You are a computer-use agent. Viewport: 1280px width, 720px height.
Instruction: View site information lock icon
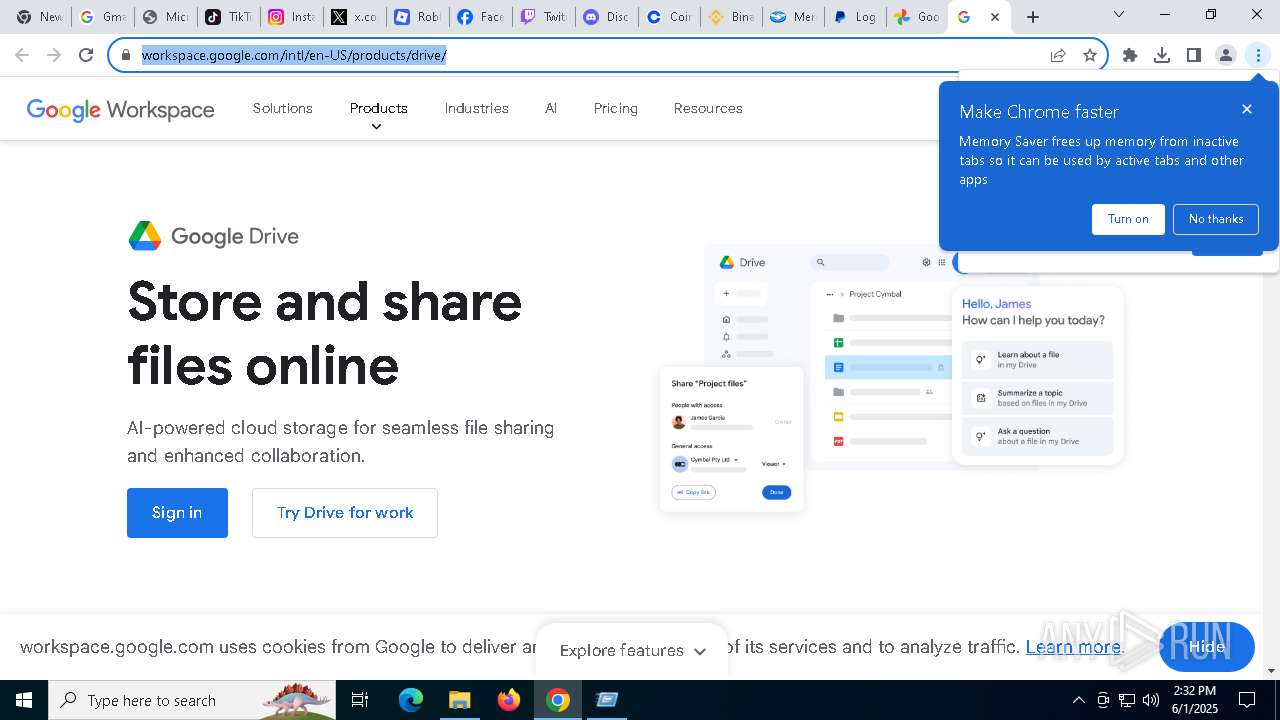click(126, 55)
